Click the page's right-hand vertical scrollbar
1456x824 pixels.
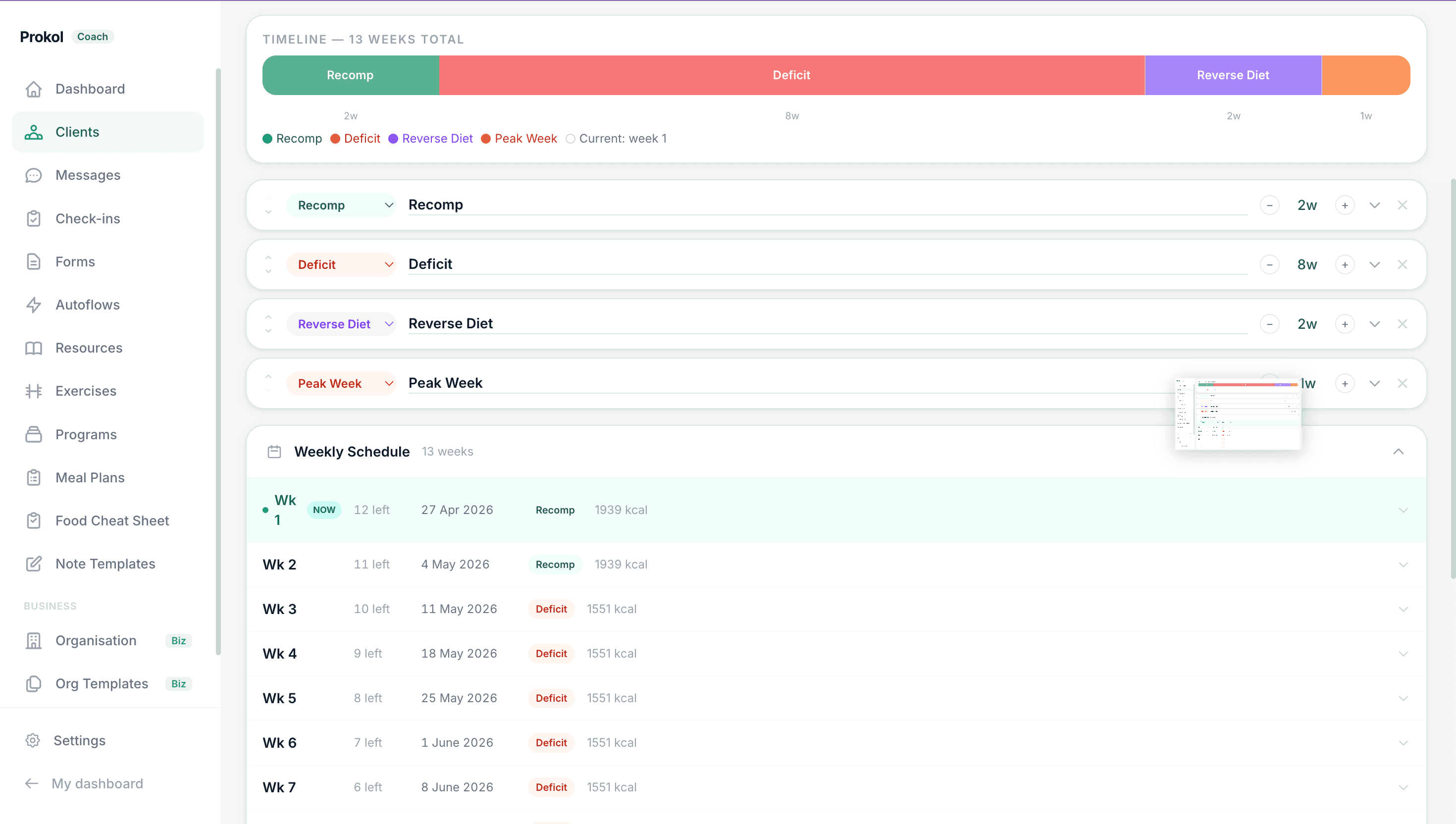point(1452,379)
